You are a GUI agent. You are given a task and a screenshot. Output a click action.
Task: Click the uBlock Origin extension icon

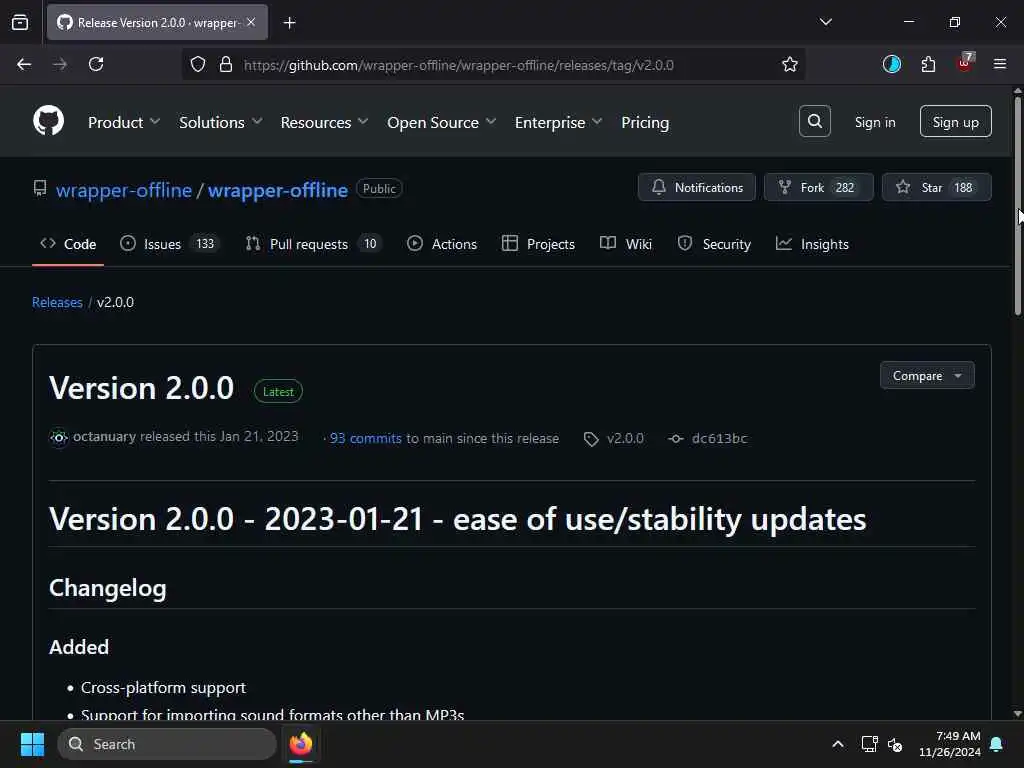coord(965,63)
